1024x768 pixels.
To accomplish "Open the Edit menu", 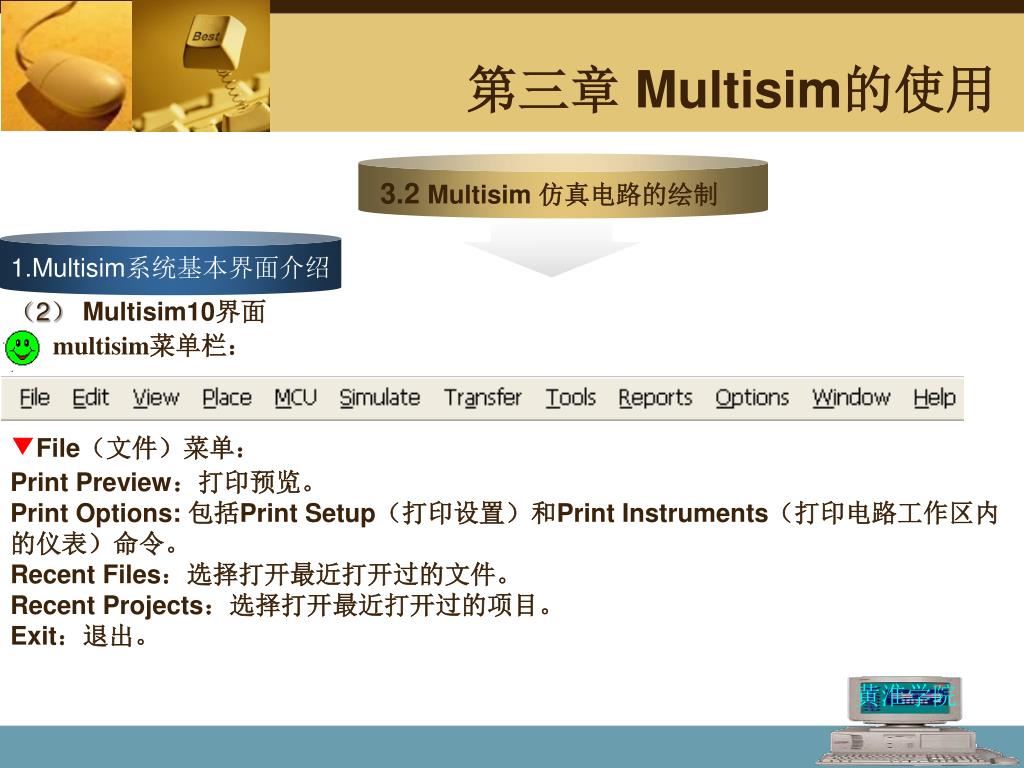I will pos(90,398).
